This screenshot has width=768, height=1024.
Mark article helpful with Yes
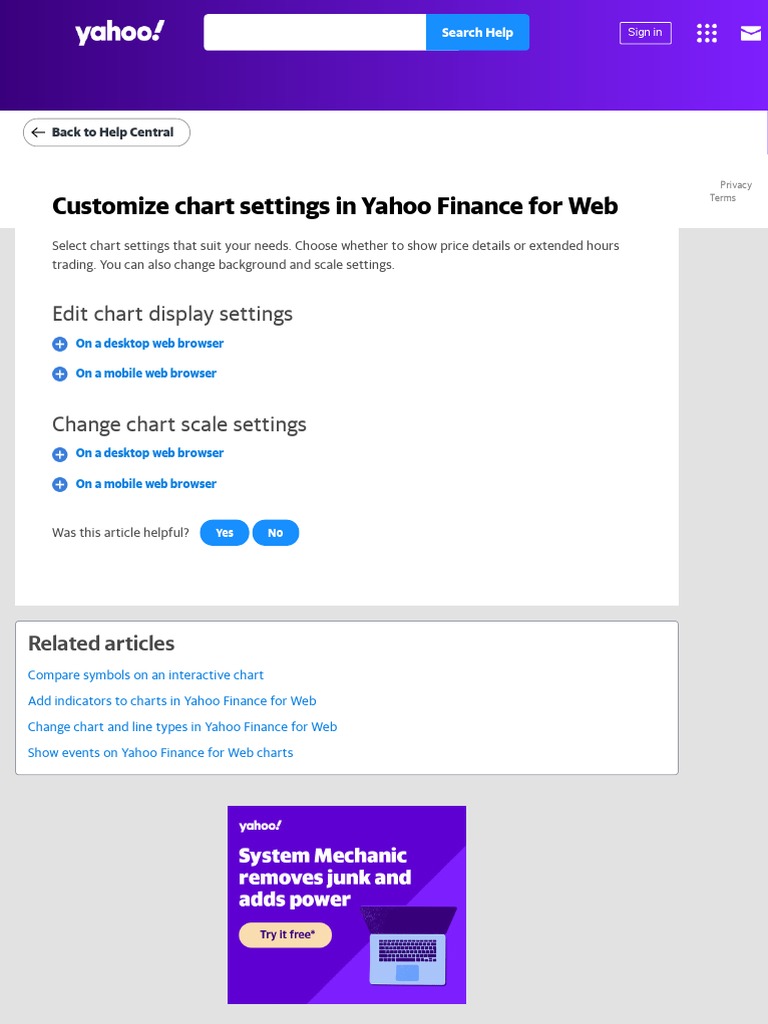tap(225, 533)
